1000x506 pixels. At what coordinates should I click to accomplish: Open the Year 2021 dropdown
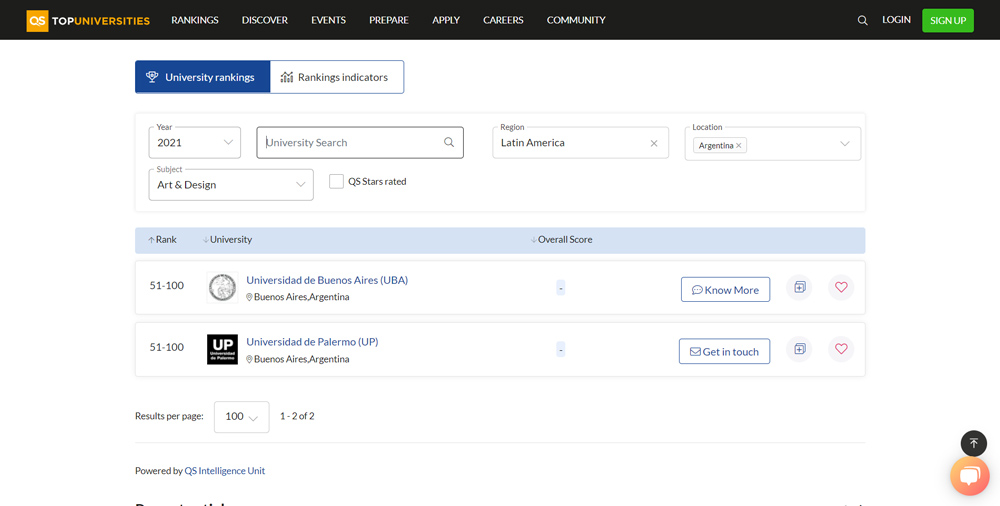coord(195,142)
